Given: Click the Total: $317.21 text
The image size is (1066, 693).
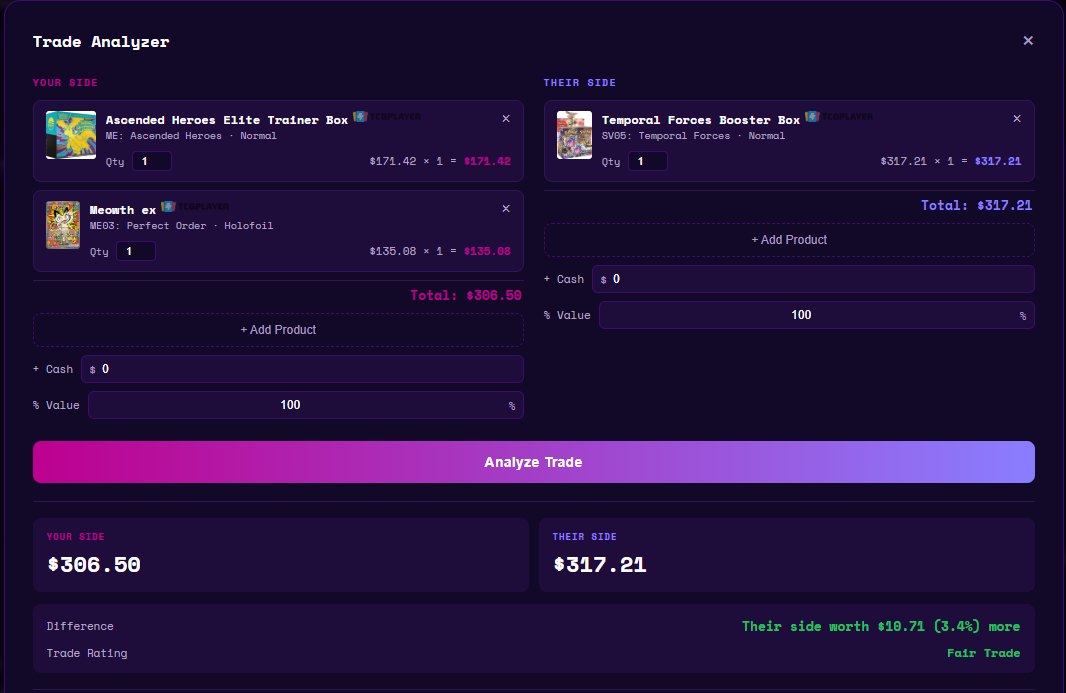Looking at the screenshot, I should pos(976,205).
